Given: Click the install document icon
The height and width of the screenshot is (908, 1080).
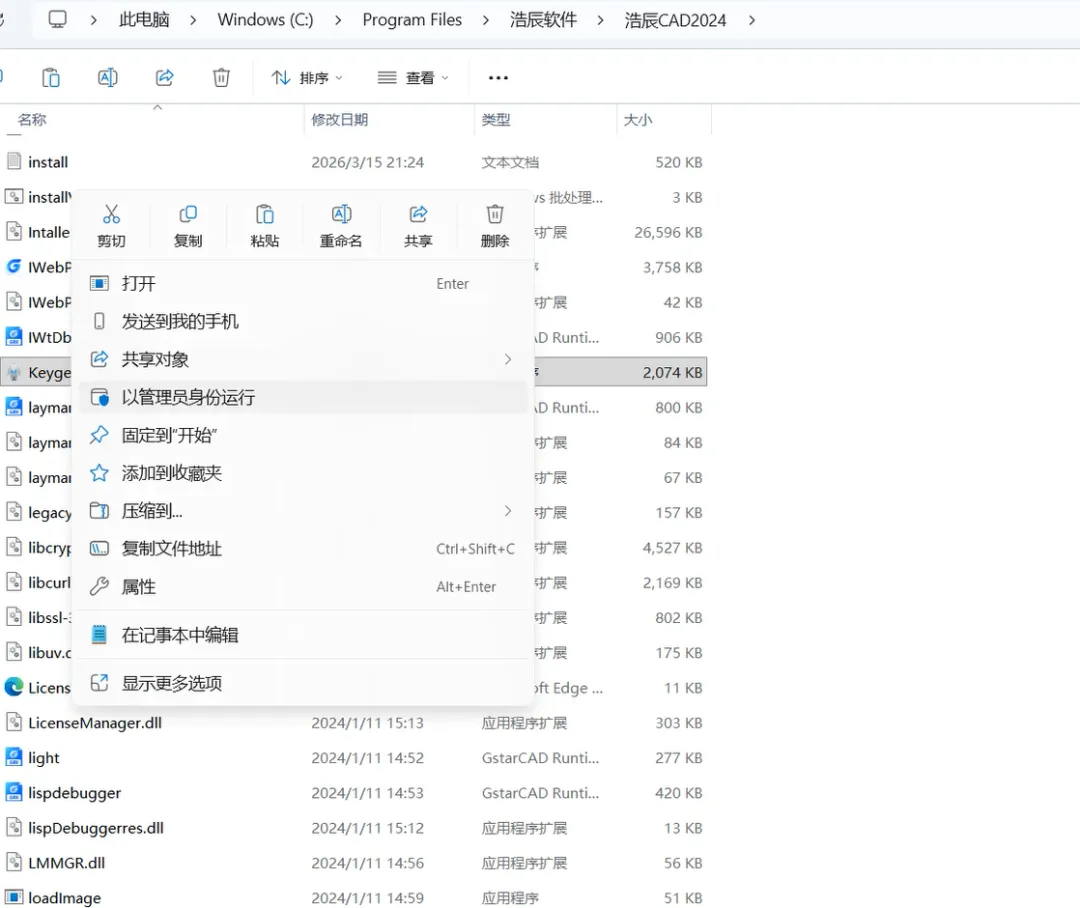Looking at the screenshot, I should pyautogui.click(x=14, y=161).
